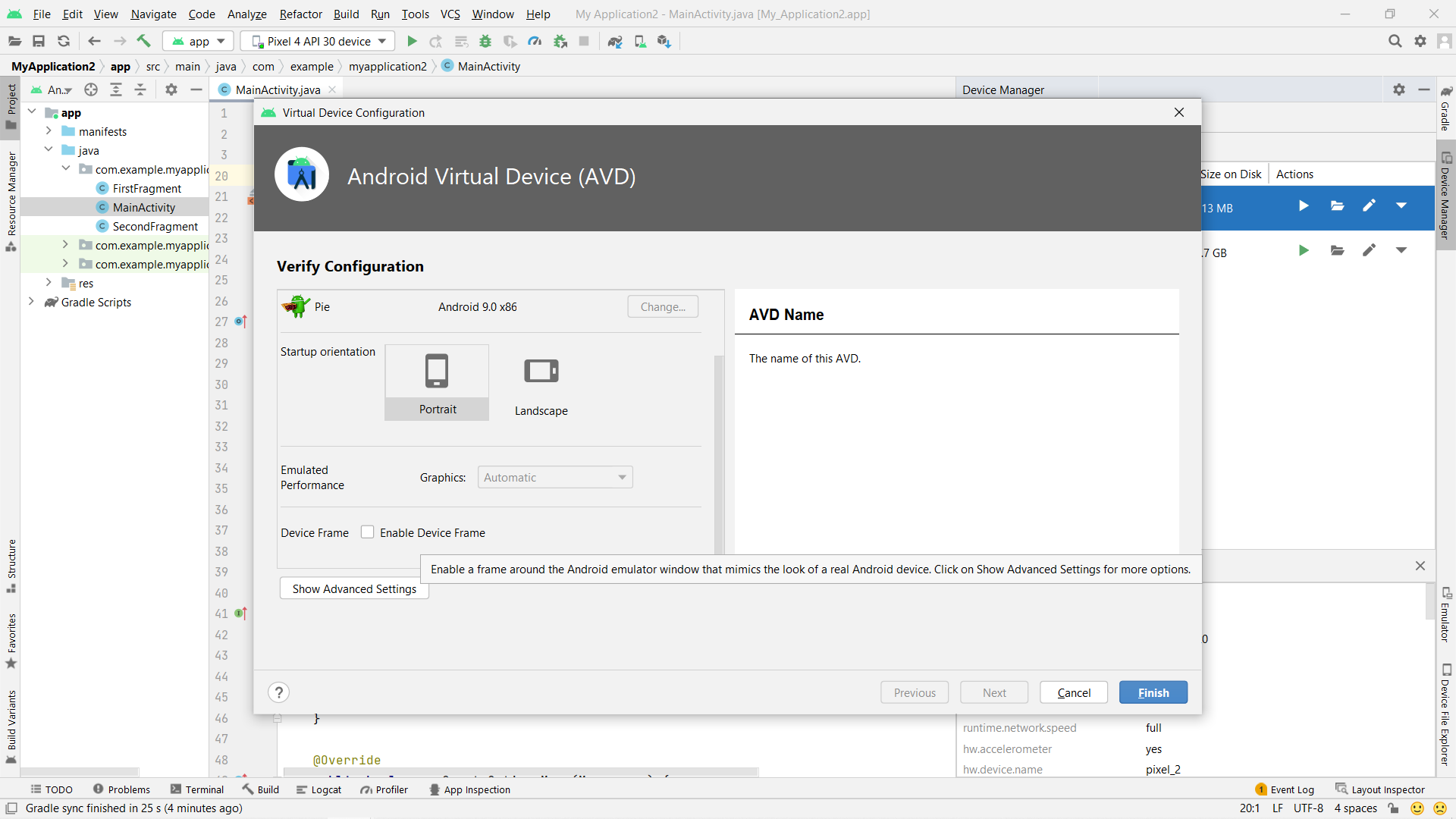Open the Device Manager panel settings gear
Image resolution: width=1456 pixels, height=819 pixels.
pos(1399,89)
